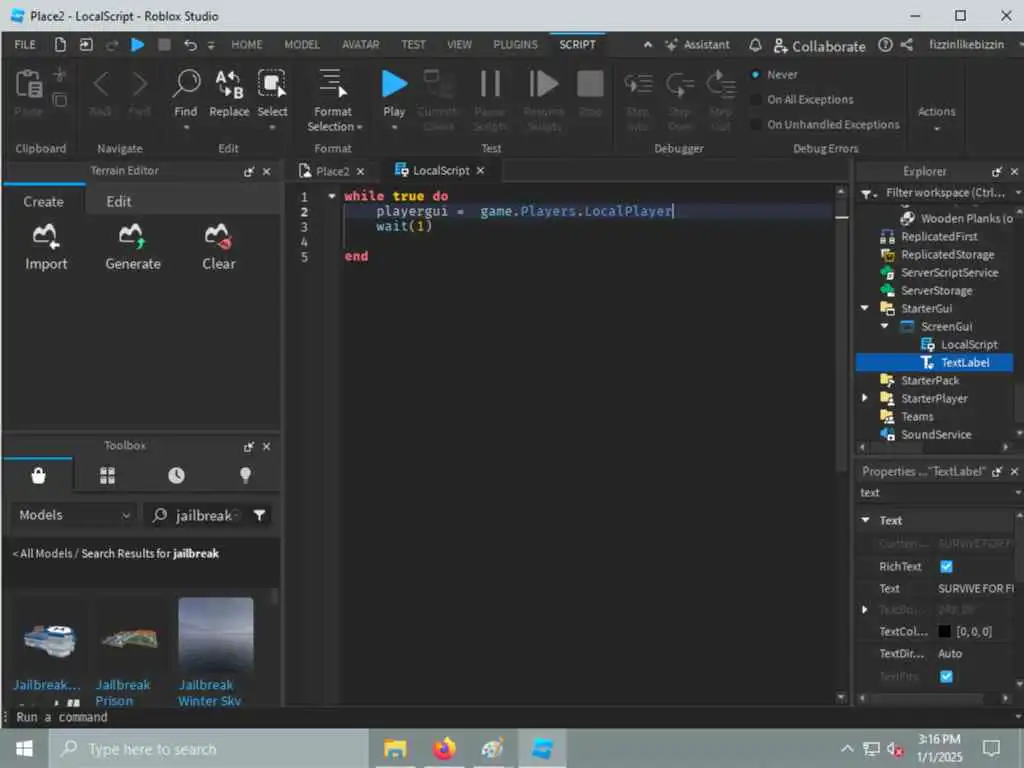Click the new file icon
This screenshot has width=1024, height=768.
tap(60, 44)
